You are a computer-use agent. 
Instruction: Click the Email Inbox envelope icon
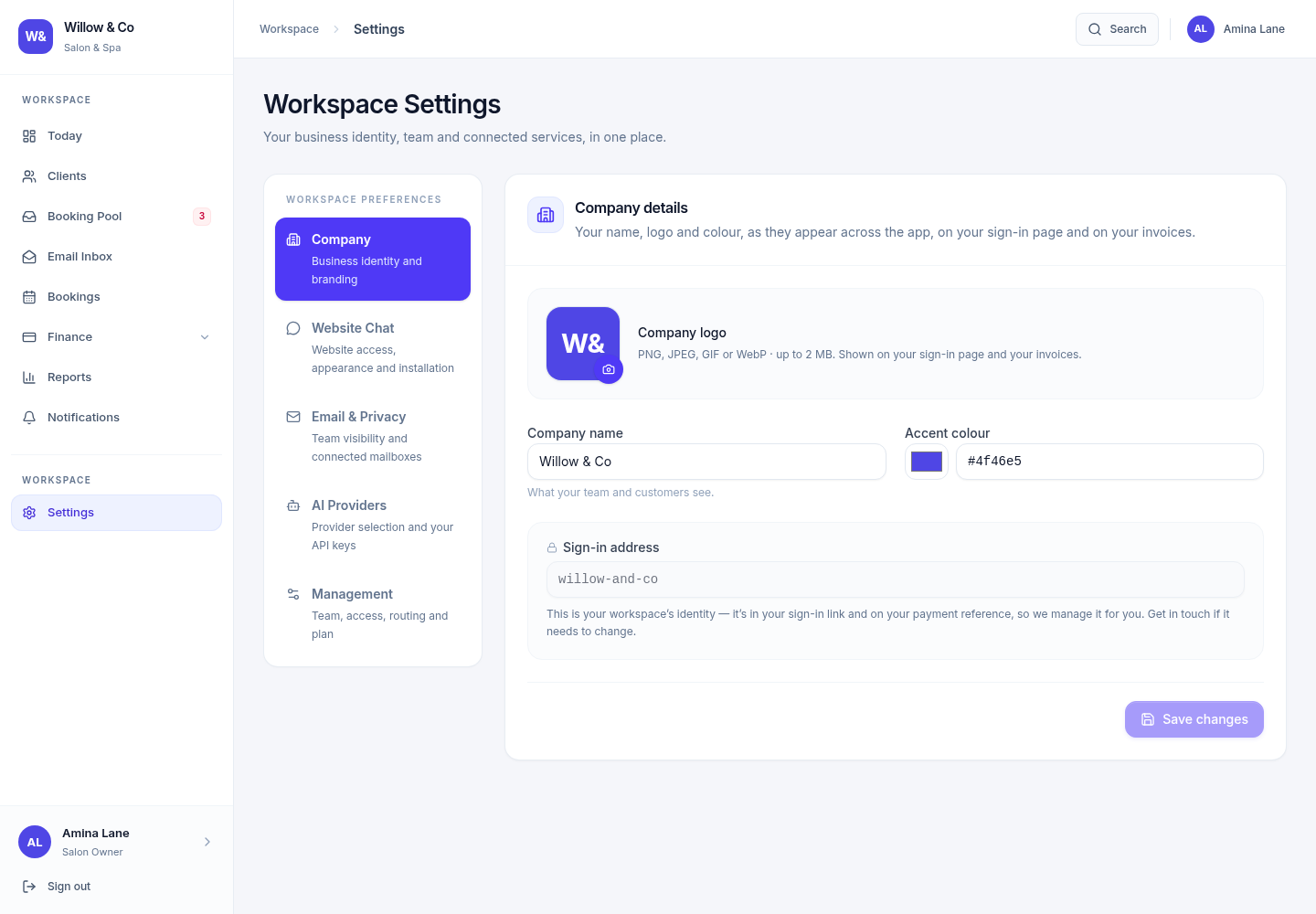pos(29,257)
